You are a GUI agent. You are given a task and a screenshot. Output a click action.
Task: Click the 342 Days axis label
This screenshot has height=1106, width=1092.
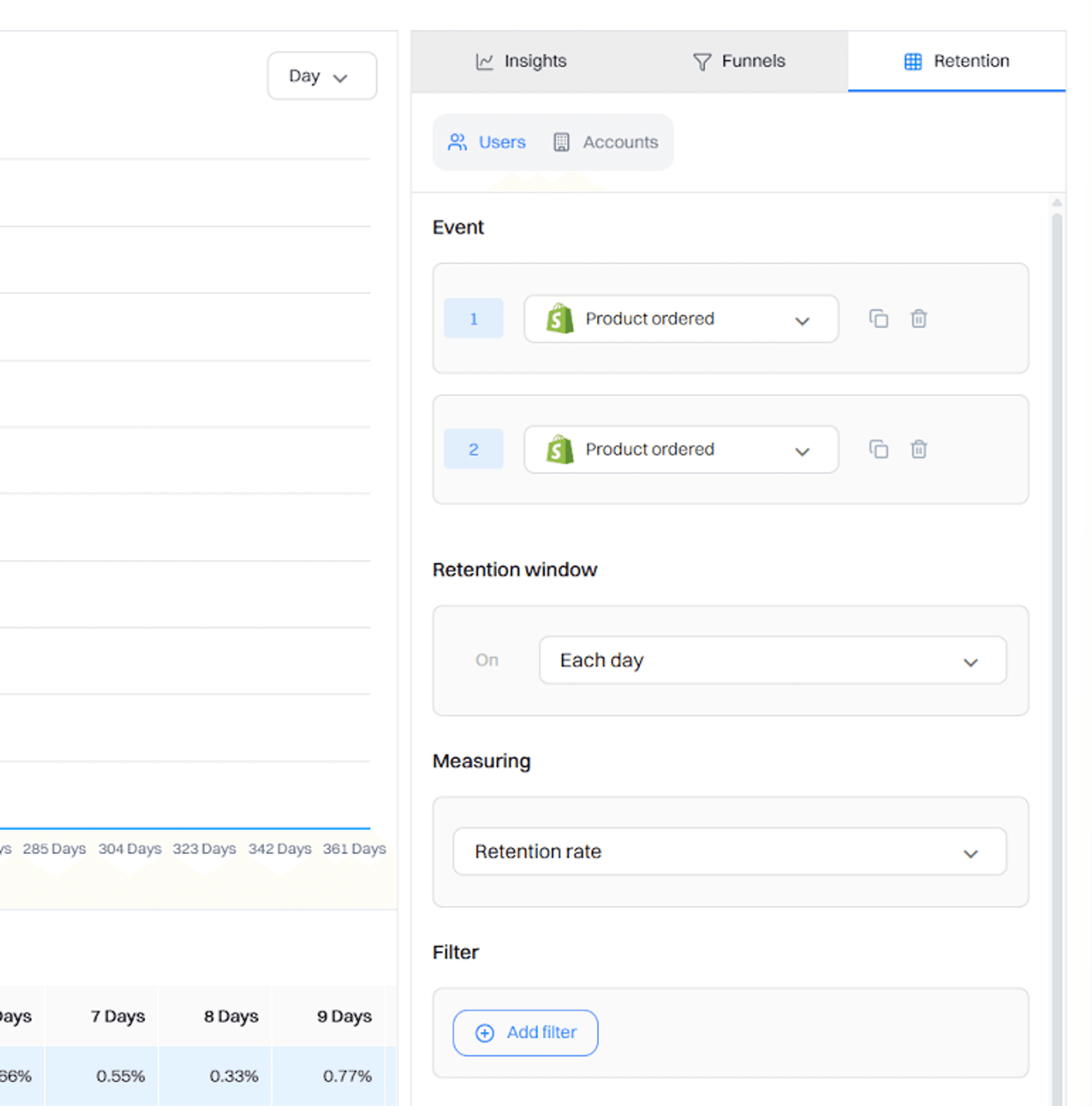(279, 849)
